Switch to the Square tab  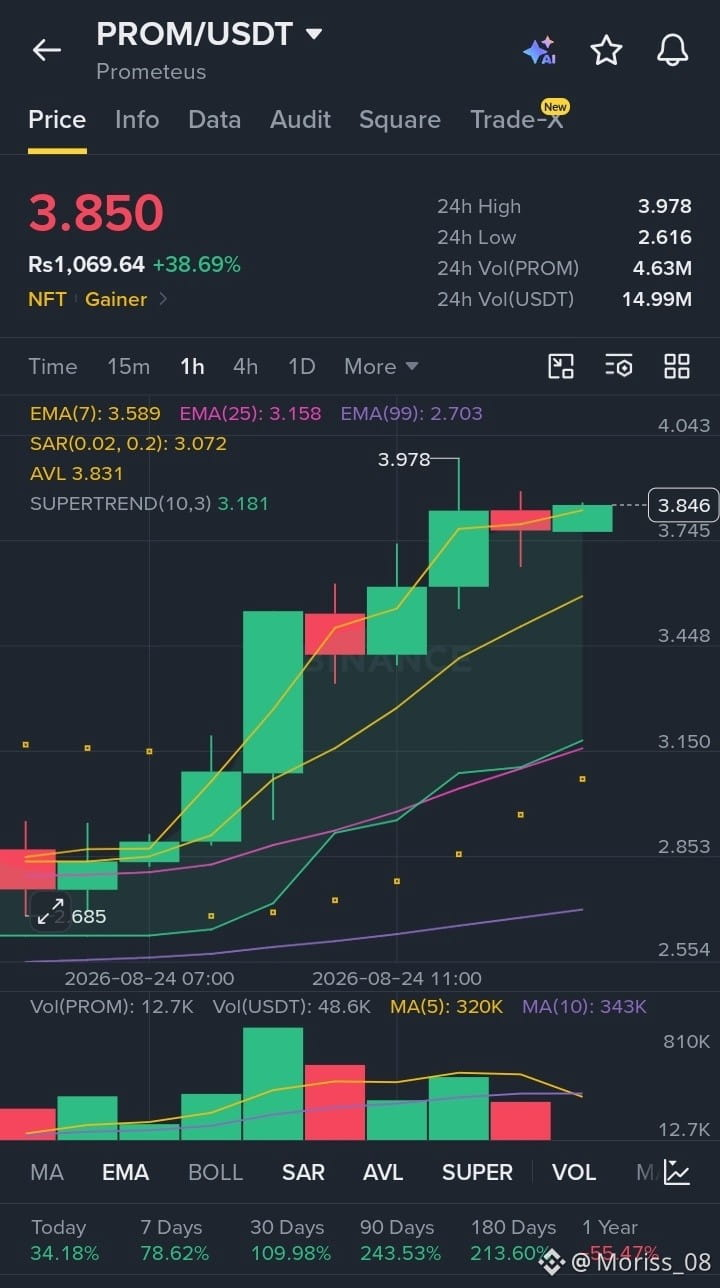point(400,120)
